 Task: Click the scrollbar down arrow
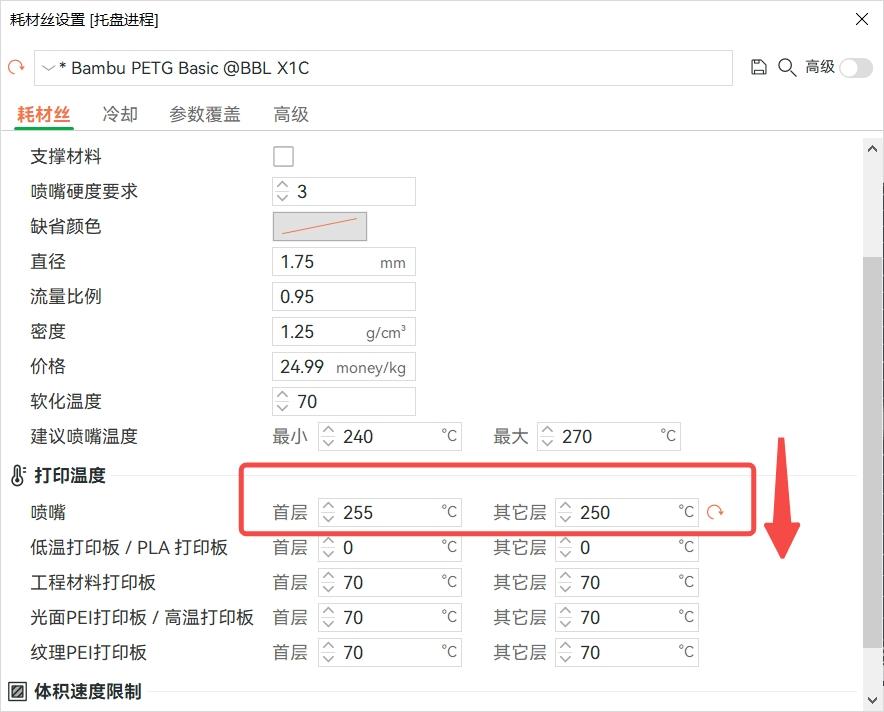872,700
